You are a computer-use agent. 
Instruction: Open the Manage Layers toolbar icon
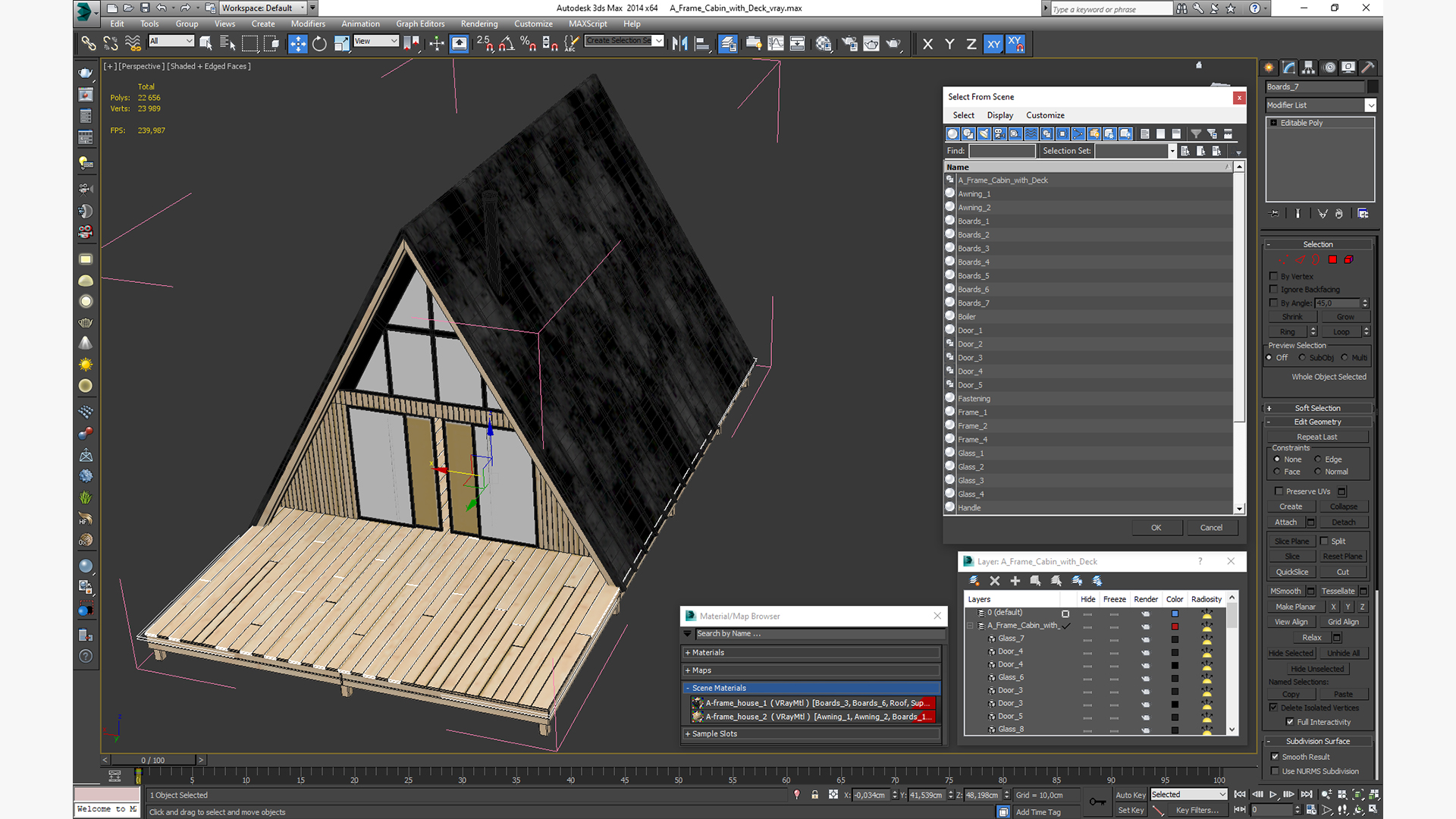point(727,44)
